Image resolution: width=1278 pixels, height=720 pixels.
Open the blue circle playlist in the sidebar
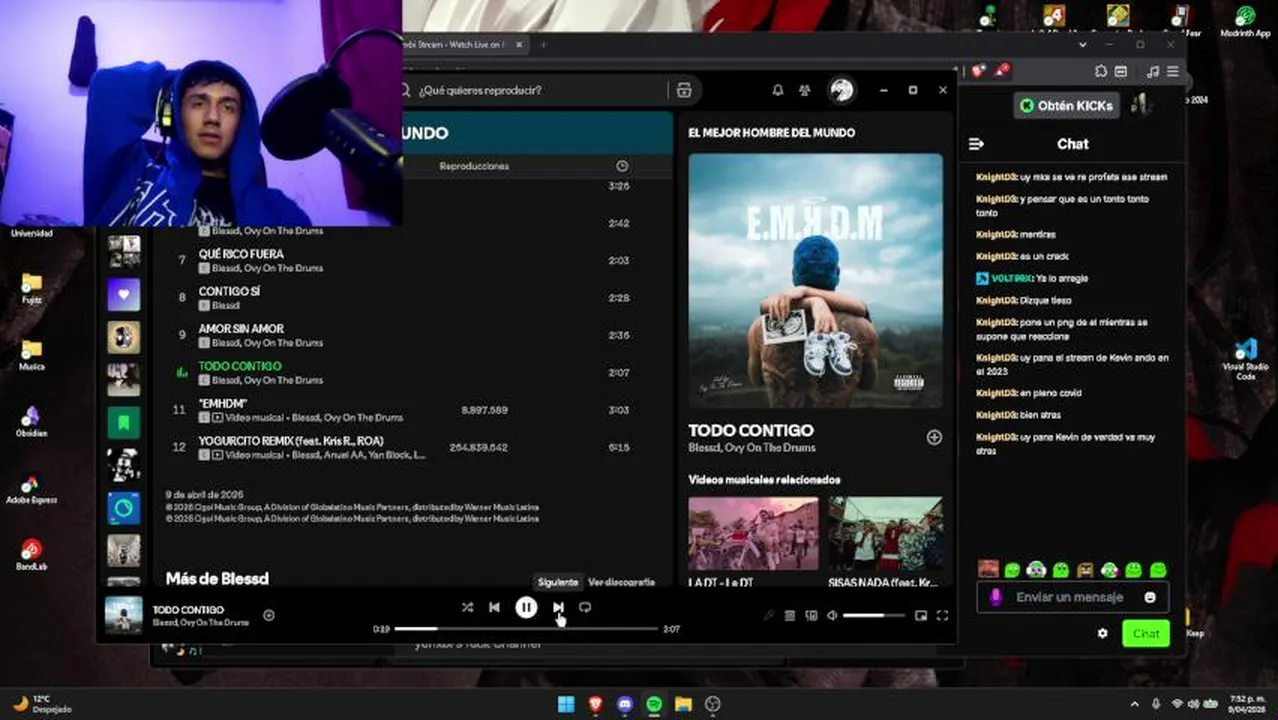pyautogui.click(x=124, y=508)
